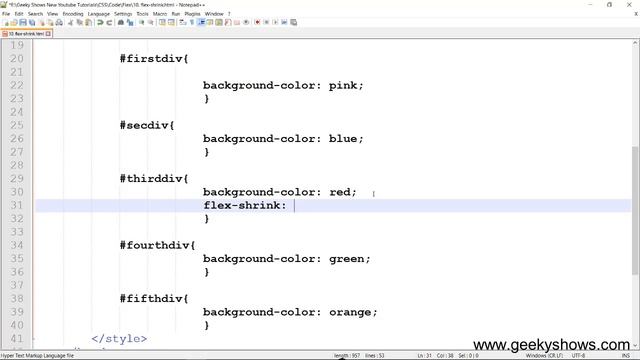640x360 pixels.
Task: Open the Plugins menu
Action: tap(193, 14)
